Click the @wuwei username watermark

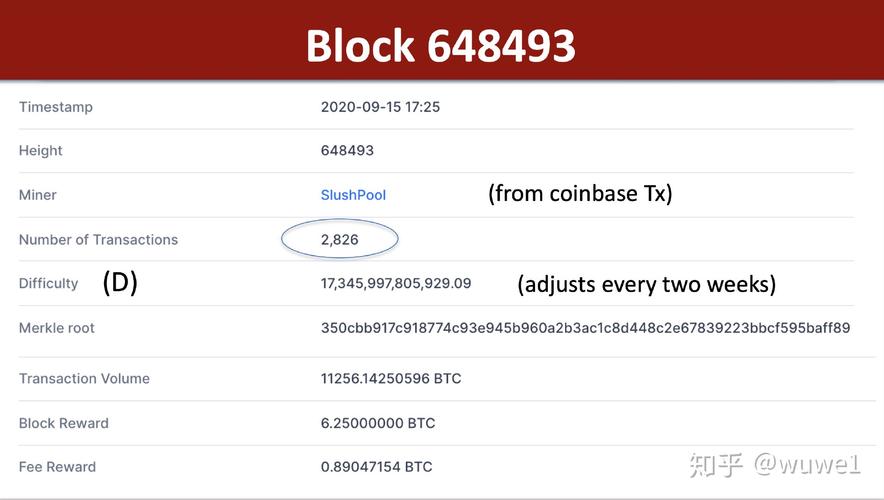click(x=806, y=465)
